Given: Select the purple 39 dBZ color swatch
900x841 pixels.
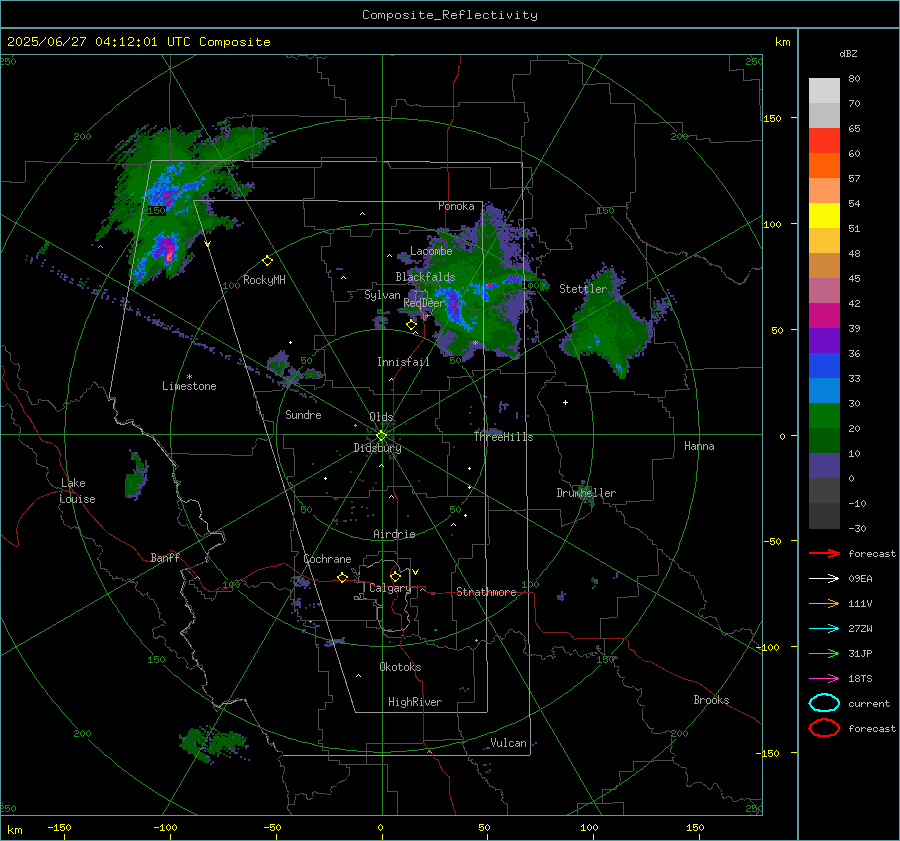Looking at the screenshot, I should (824, 340).
